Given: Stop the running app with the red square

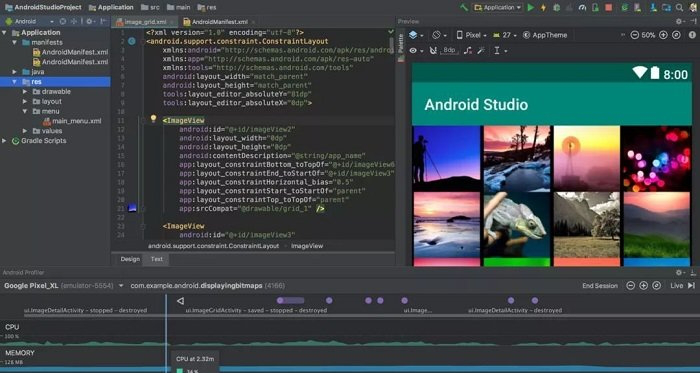Looking at the screenshot, I should pos(608,8).
